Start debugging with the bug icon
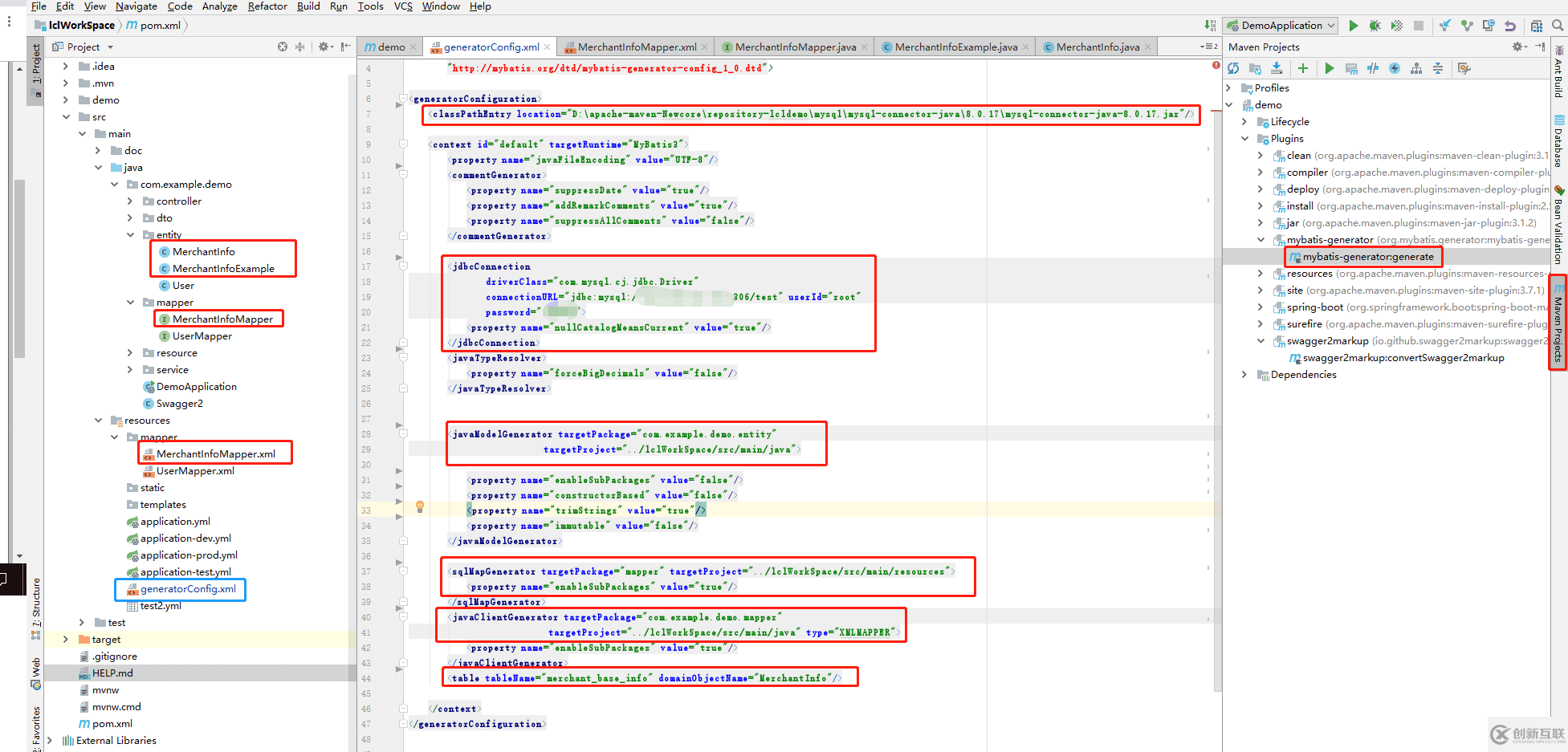The width and height of the screenshot is (1568, 752). click(x=1375, y=26)
